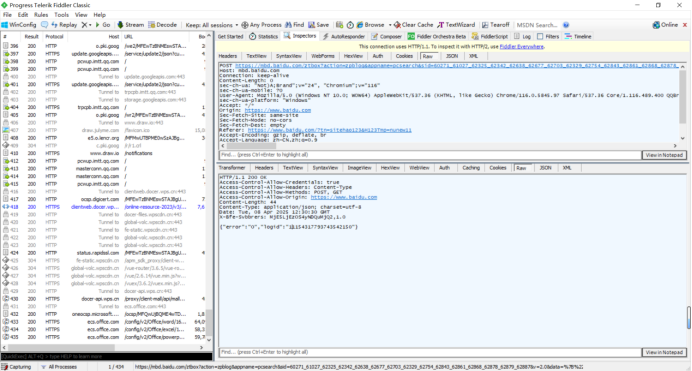The height and width of the screenshot is (371, 692).
Task: Select request WebForms inspector tab
Action: pyautogui.click(x=323, y=56)
